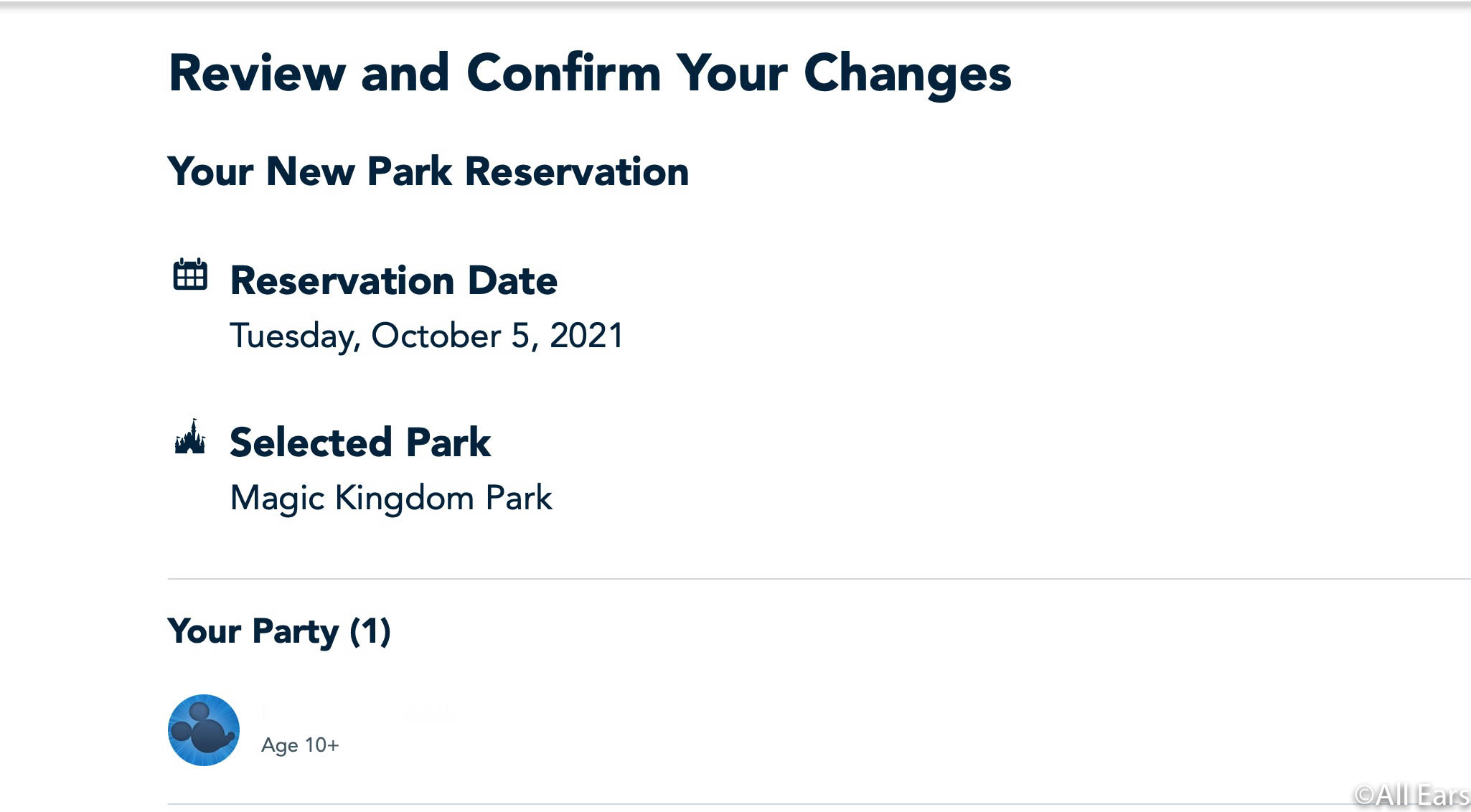Click the Review and Confirm Your Changes title

tap(590, 73)
